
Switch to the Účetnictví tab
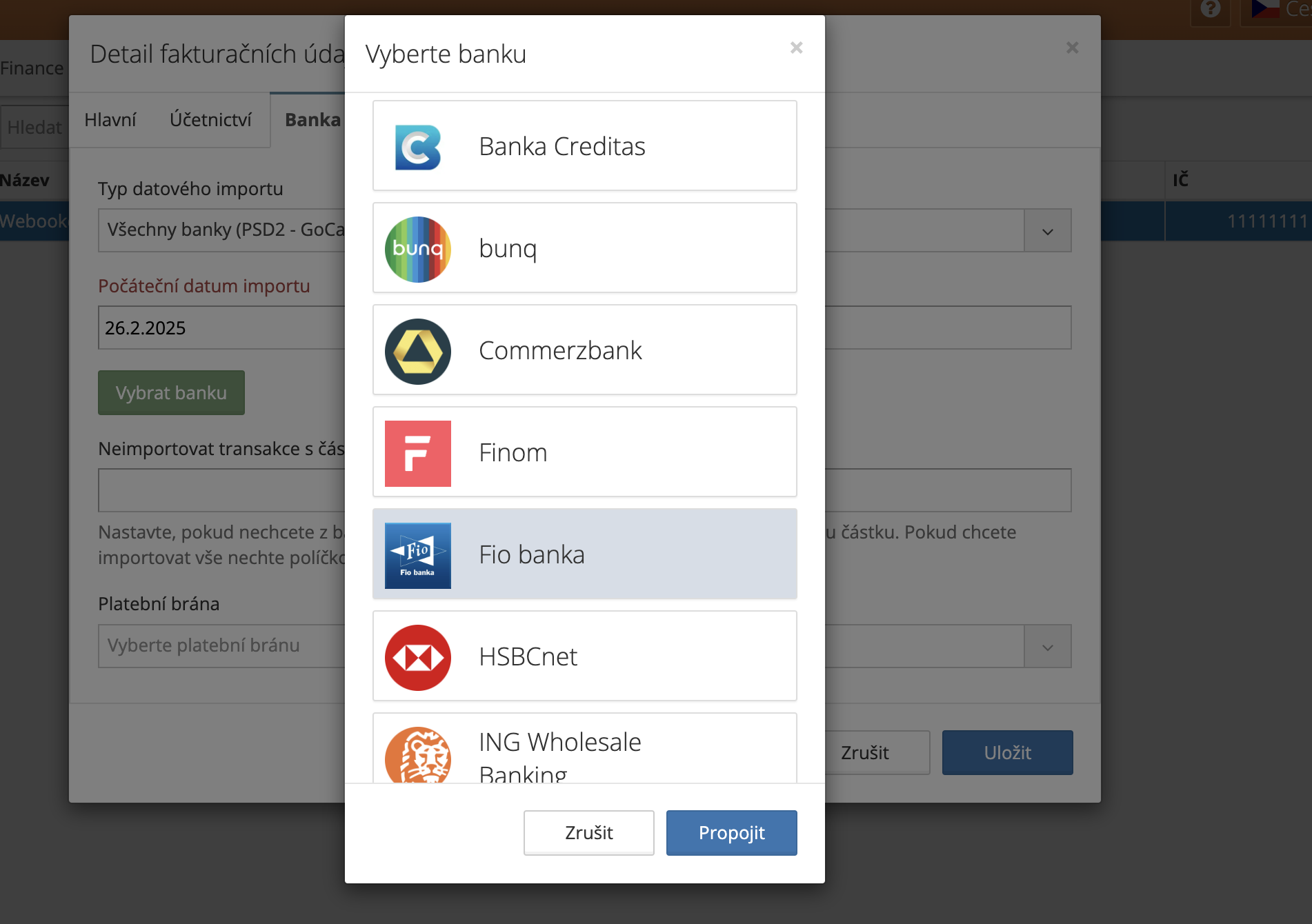pyautogui.click(x=210, y=120)
